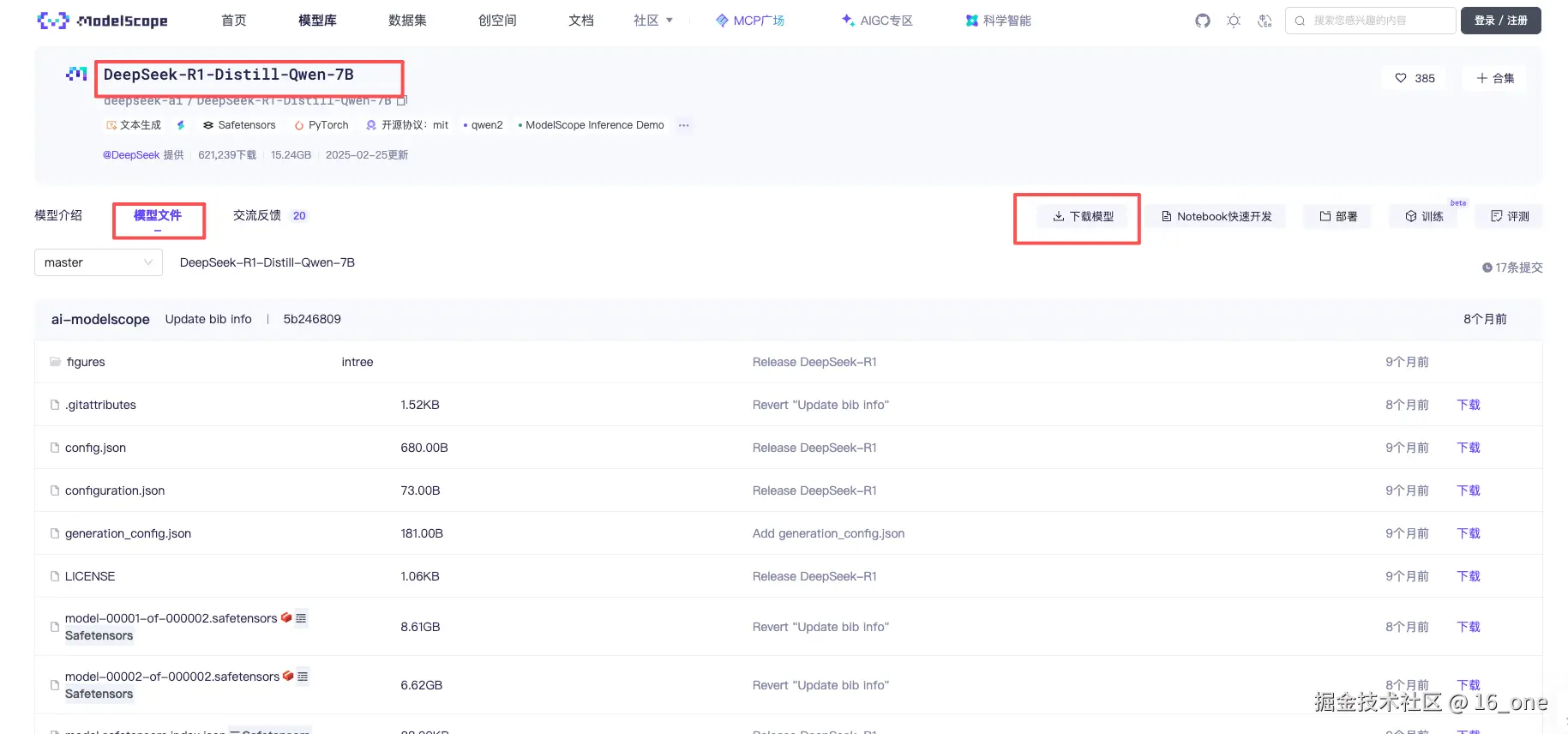Download config.json via 下载 link
Image resolution: width=1568 pixels, height=734 pixels.
click(x=1469, y=448)
